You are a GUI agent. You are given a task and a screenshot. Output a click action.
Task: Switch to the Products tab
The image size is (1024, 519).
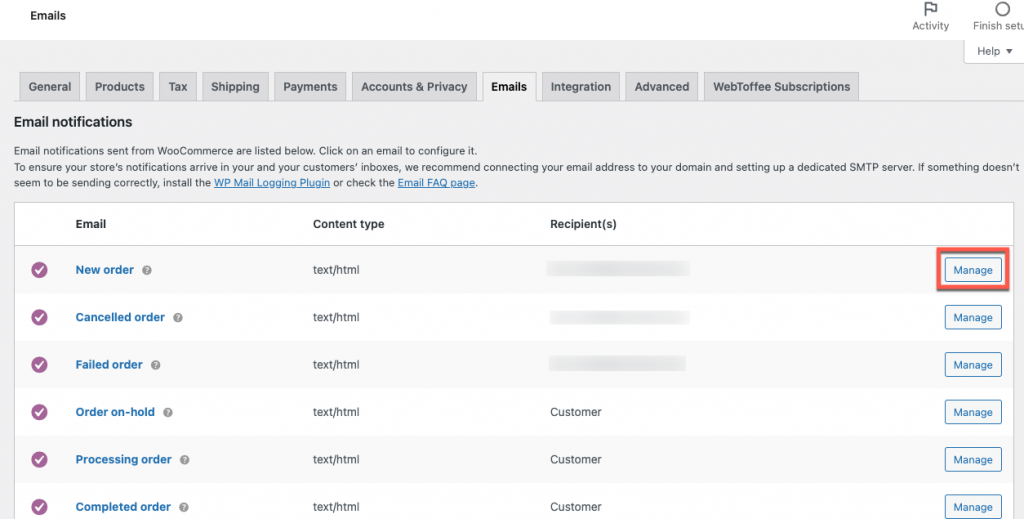point(120,87)
